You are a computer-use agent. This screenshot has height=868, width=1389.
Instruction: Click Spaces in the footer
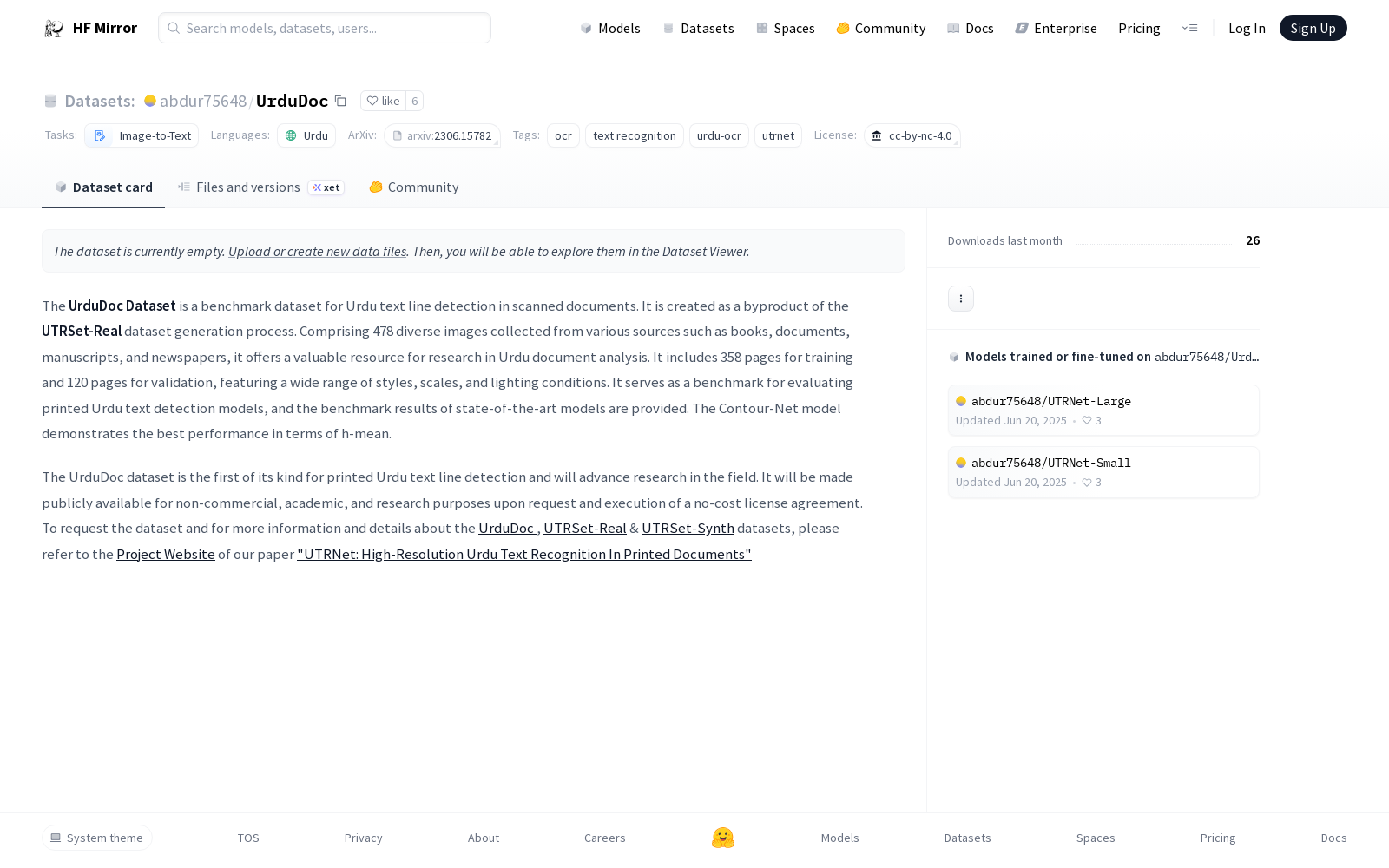tap(1096, 838)
